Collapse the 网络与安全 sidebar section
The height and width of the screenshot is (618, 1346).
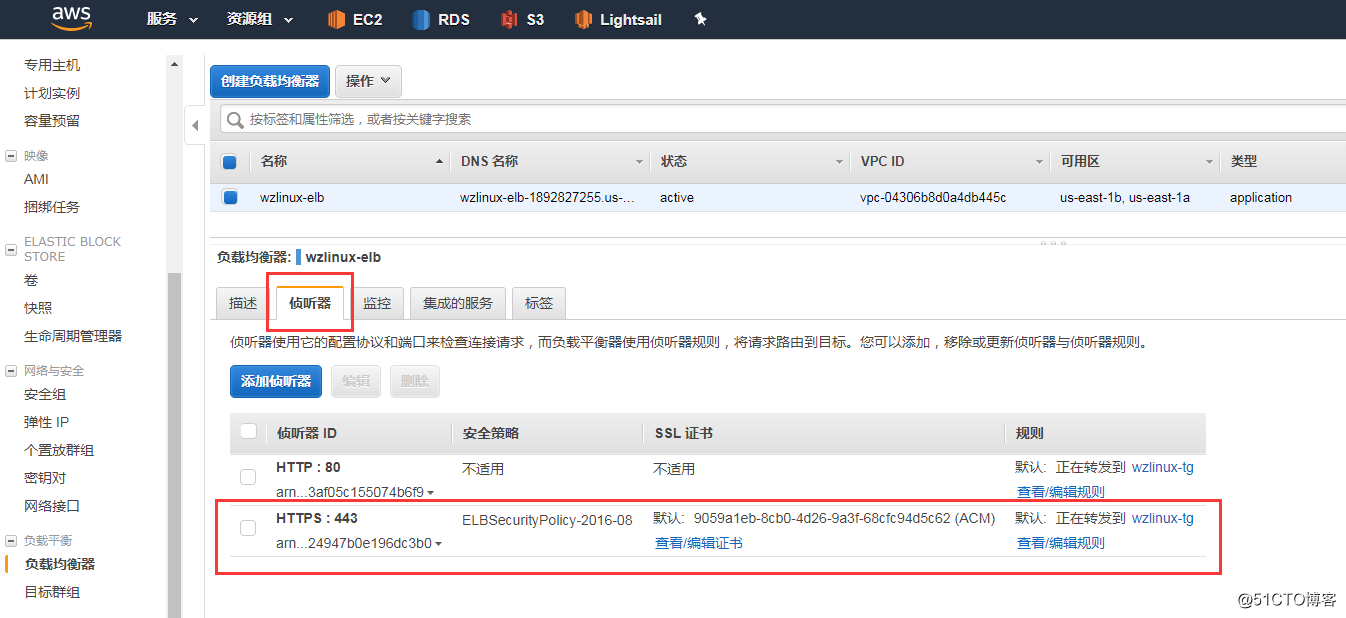(11, 371)
